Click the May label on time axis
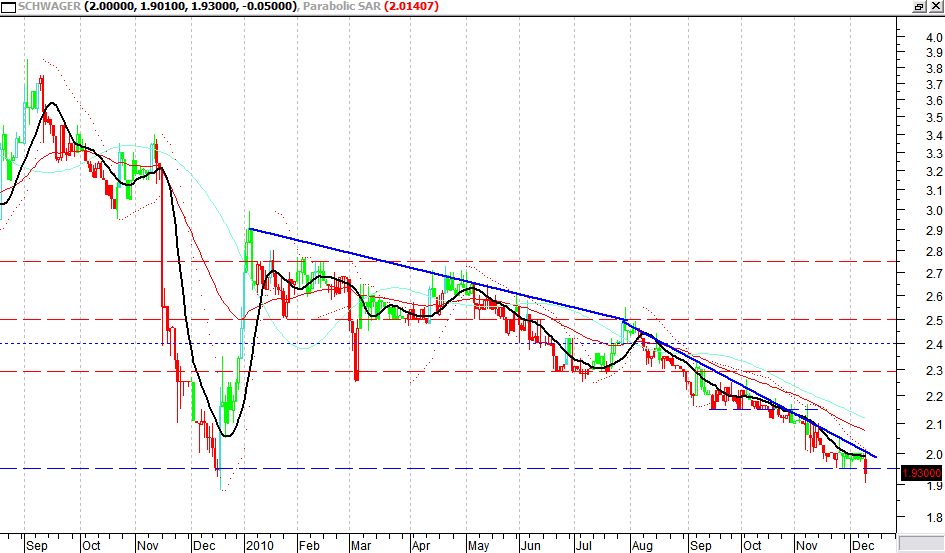Image resolution: width=945 pixels, height=553 pixels. [x=479, y=545]
